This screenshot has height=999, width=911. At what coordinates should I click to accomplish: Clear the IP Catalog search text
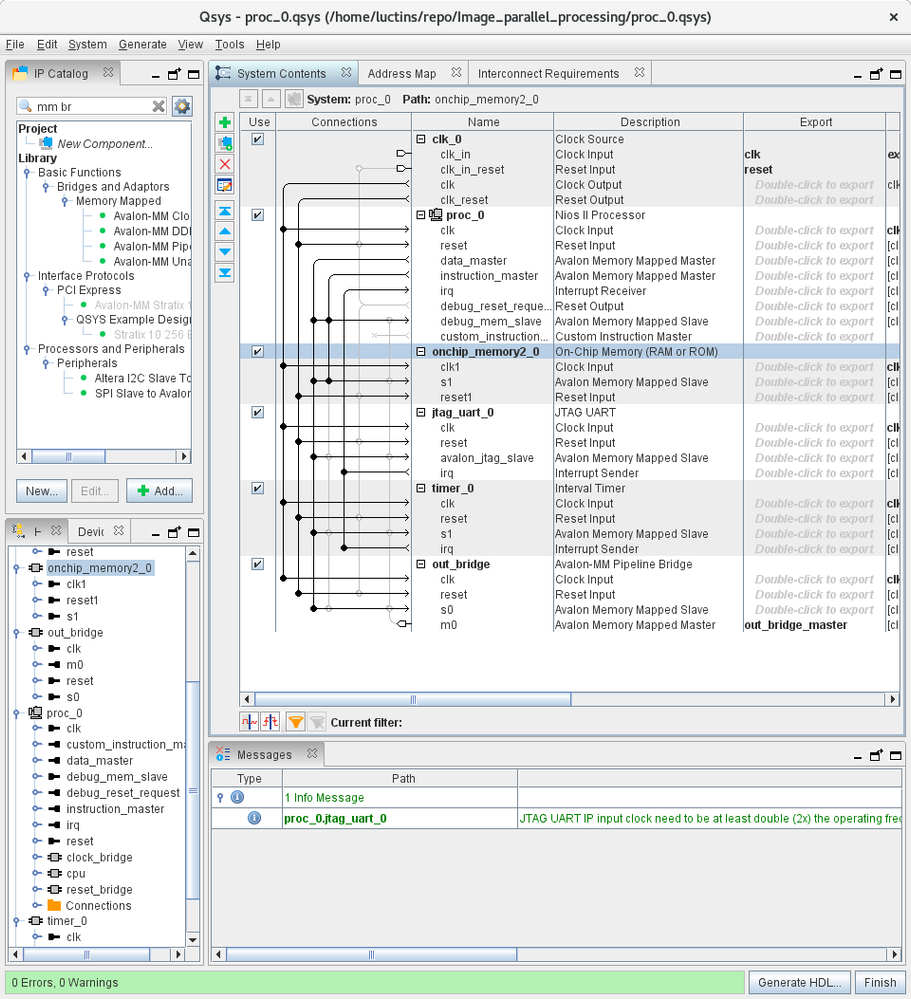(158, 106)
